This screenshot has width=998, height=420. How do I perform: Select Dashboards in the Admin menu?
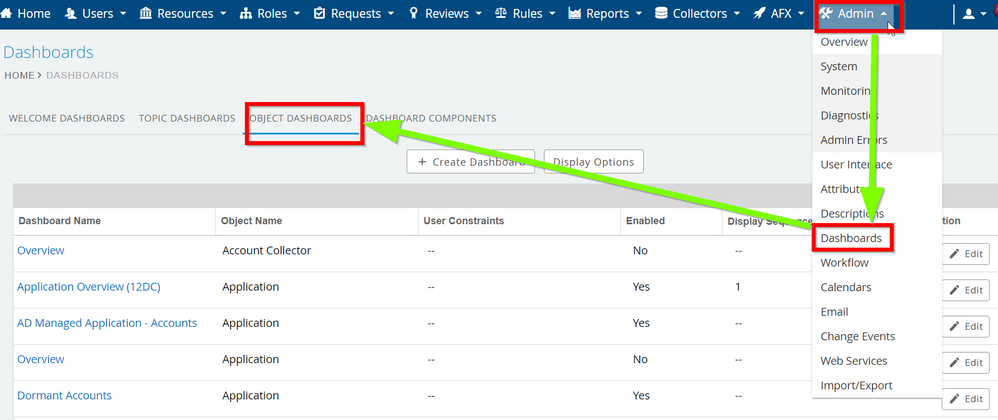851,238
